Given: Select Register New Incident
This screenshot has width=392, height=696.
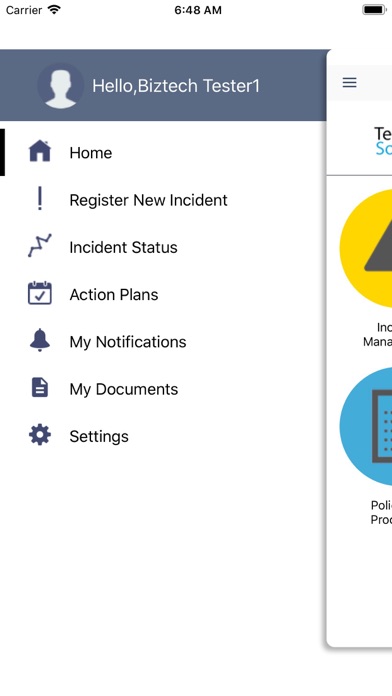Looking at the screenshot, I should coord(163,200).
